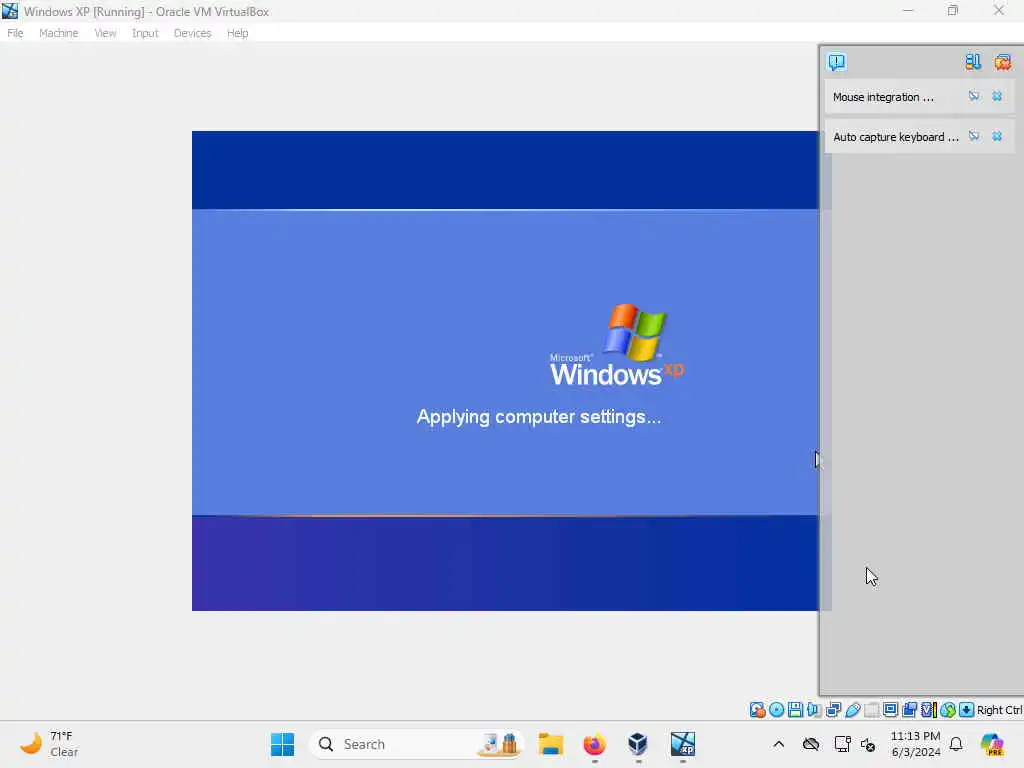Click the muted volume tray icon
This screenshot has height=768, width=1024.
(868, 744)
